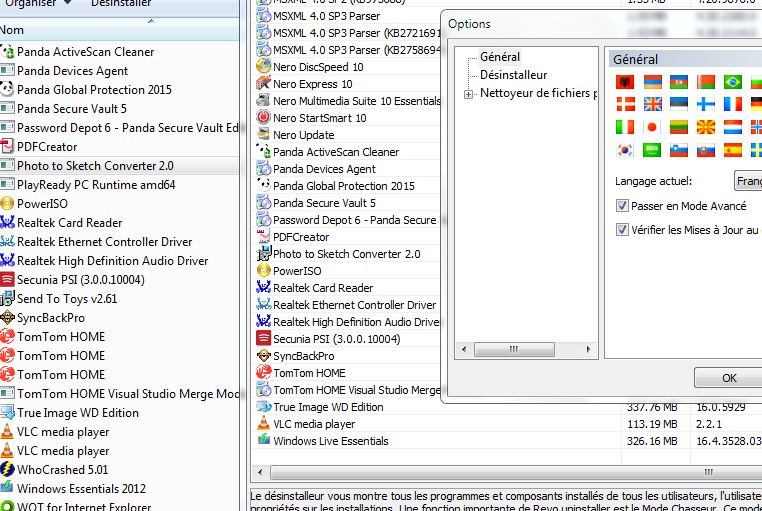This screenshot has width=762, height=511.
Task: Select Nettoyeur de fichiers tree item
Action: pos(538,93)
